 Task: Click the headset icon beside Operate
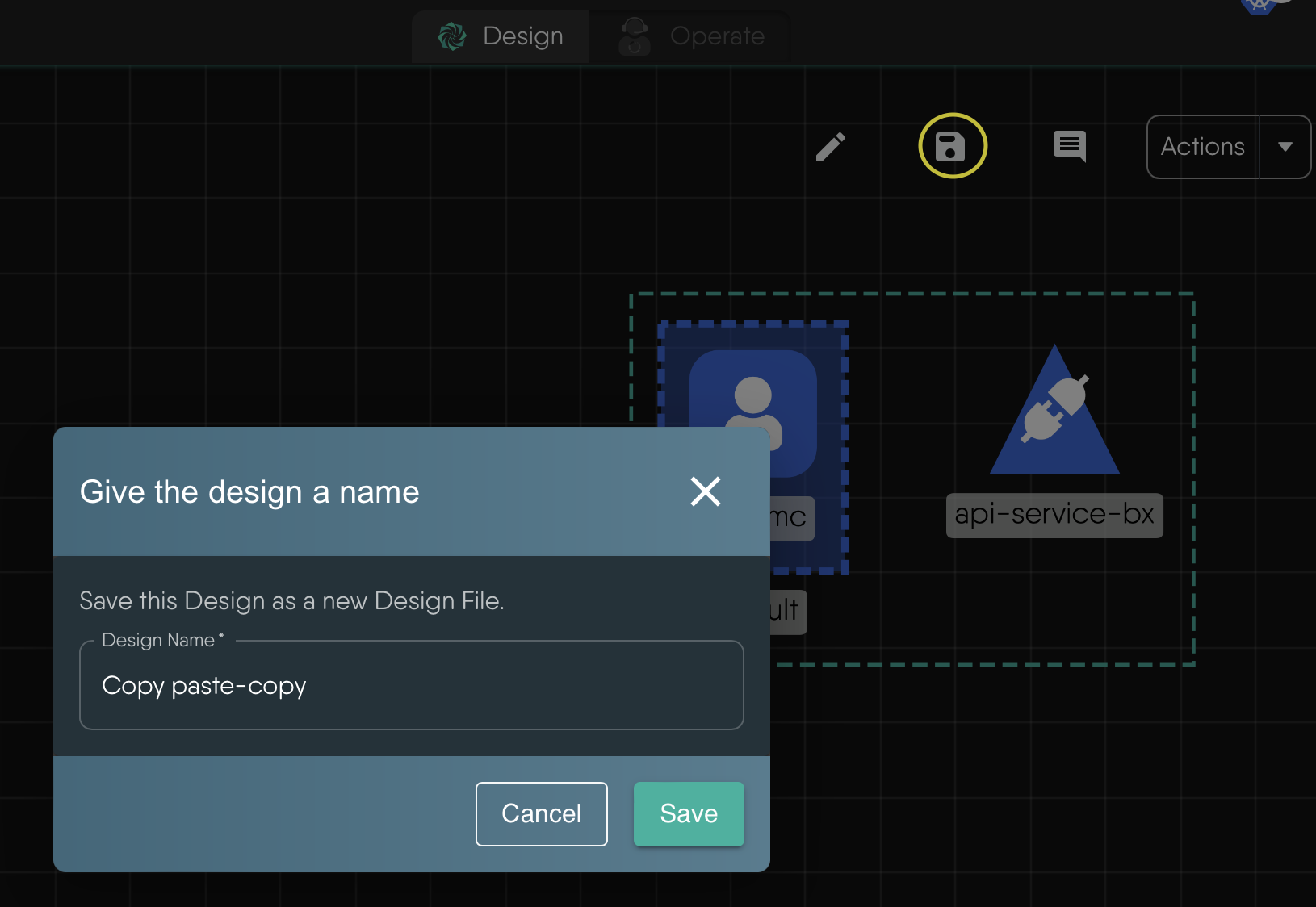click(x=635, y=36)
